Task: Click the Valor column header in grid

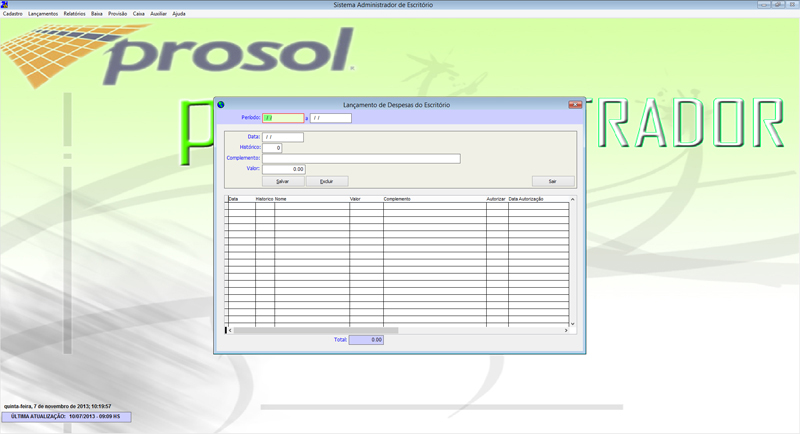Action: 366,199
